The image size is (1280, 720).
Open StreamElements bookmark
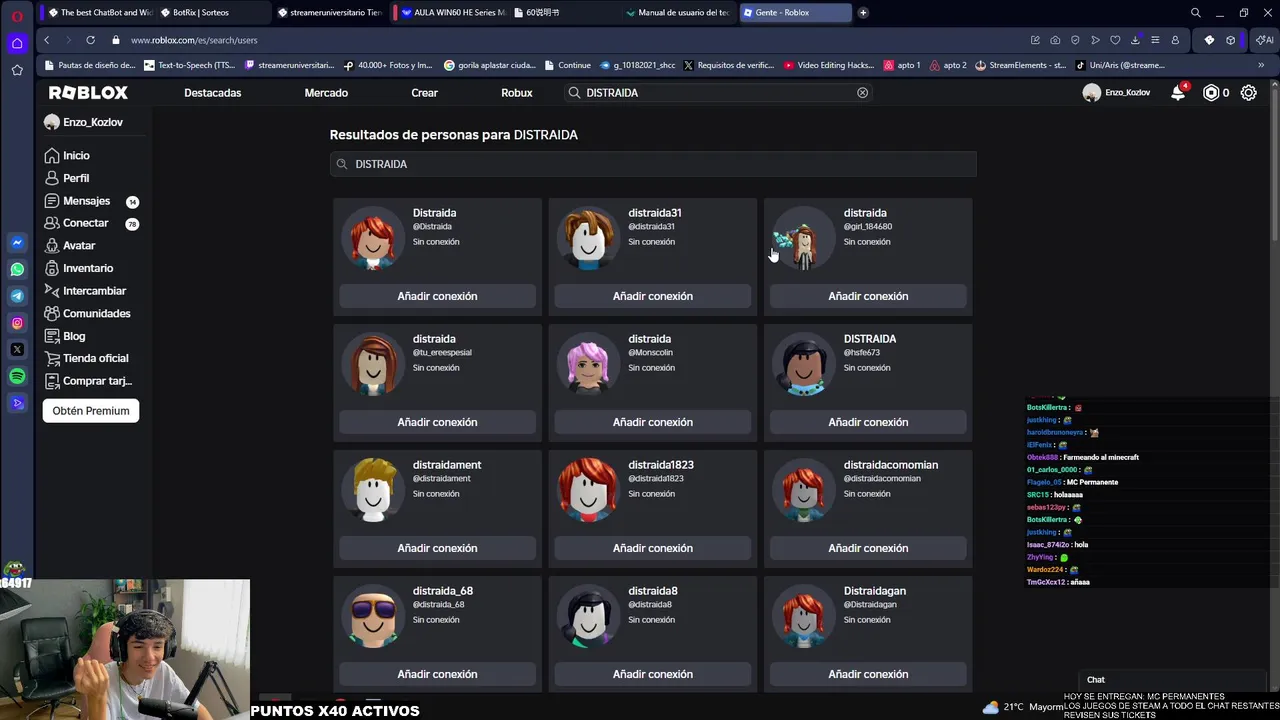pos(1020,65)
